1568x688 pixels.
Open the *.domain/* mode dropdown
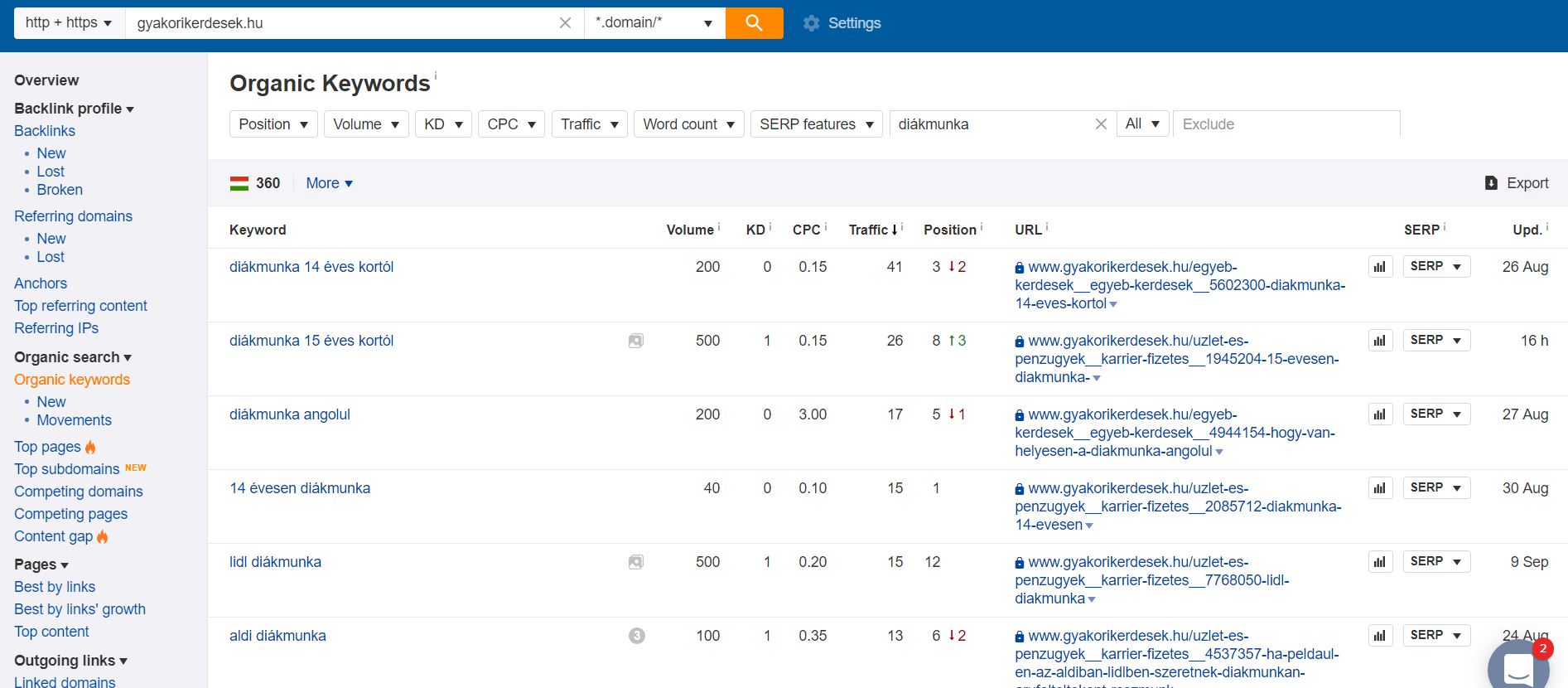(654, 23)
